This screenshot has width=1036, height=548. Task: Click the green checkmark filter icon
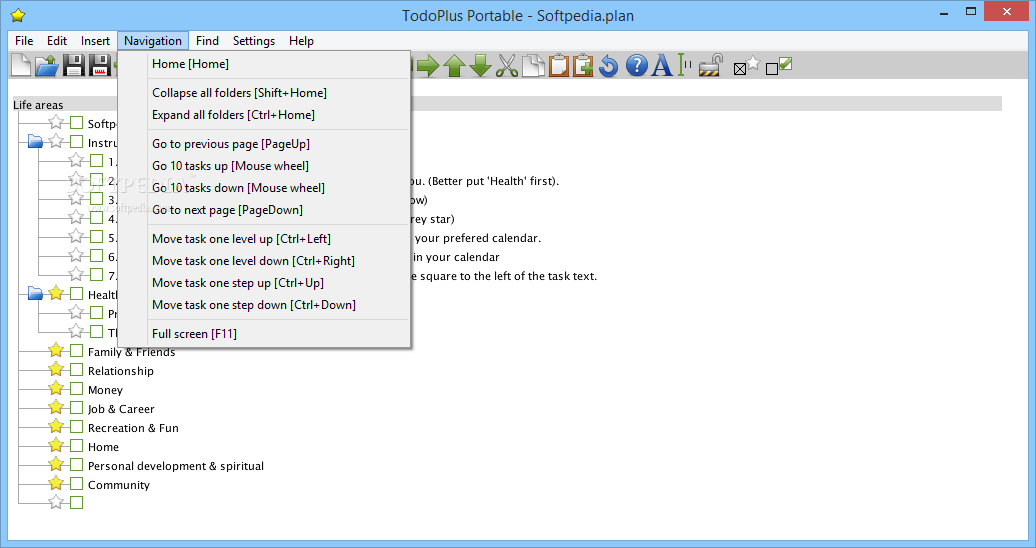(x=779, y=65)
